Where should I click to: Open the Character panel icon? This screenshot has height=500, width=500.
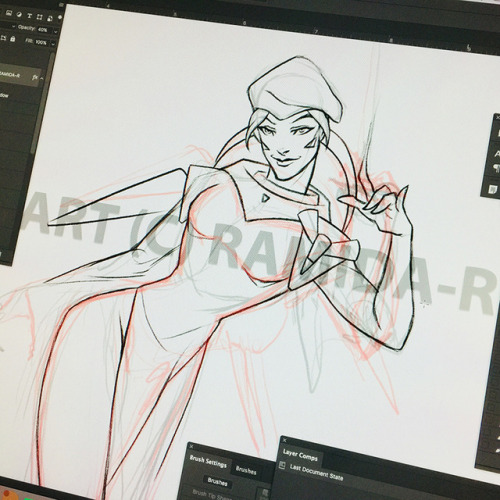click(497, 154)
